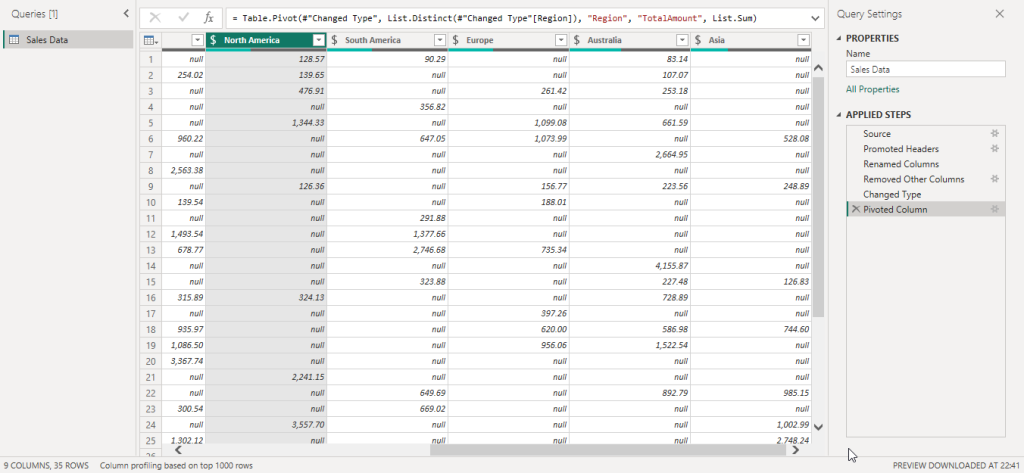Close the Query Settings pane

click(x=999, y=14)
